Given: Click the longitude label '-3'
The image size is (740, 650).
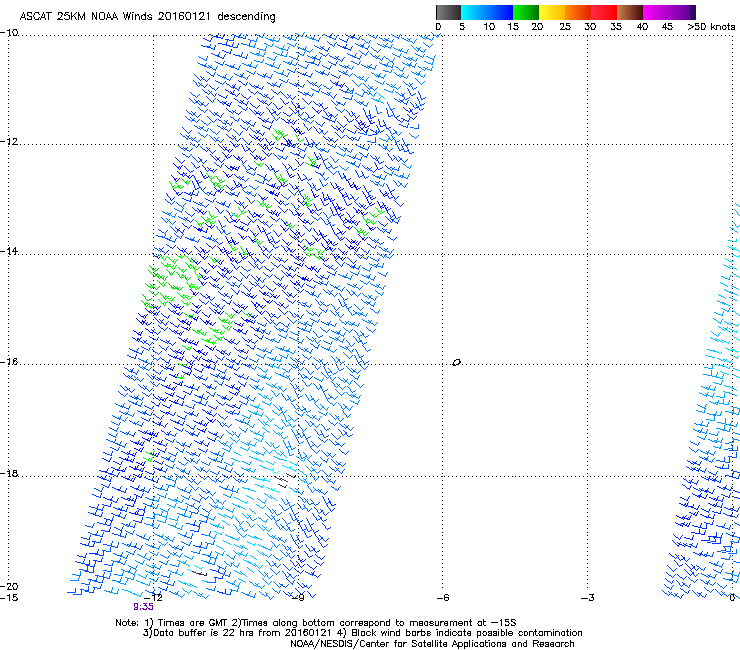Looking at the screenshot, I should click(588, 598).
